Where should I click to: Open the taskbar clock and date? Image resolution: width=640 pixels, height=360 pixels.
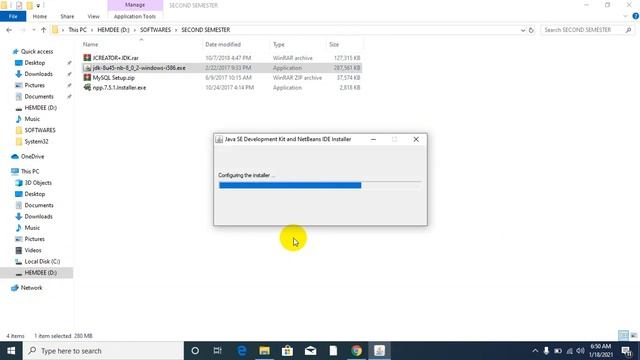tap(600, 351)
